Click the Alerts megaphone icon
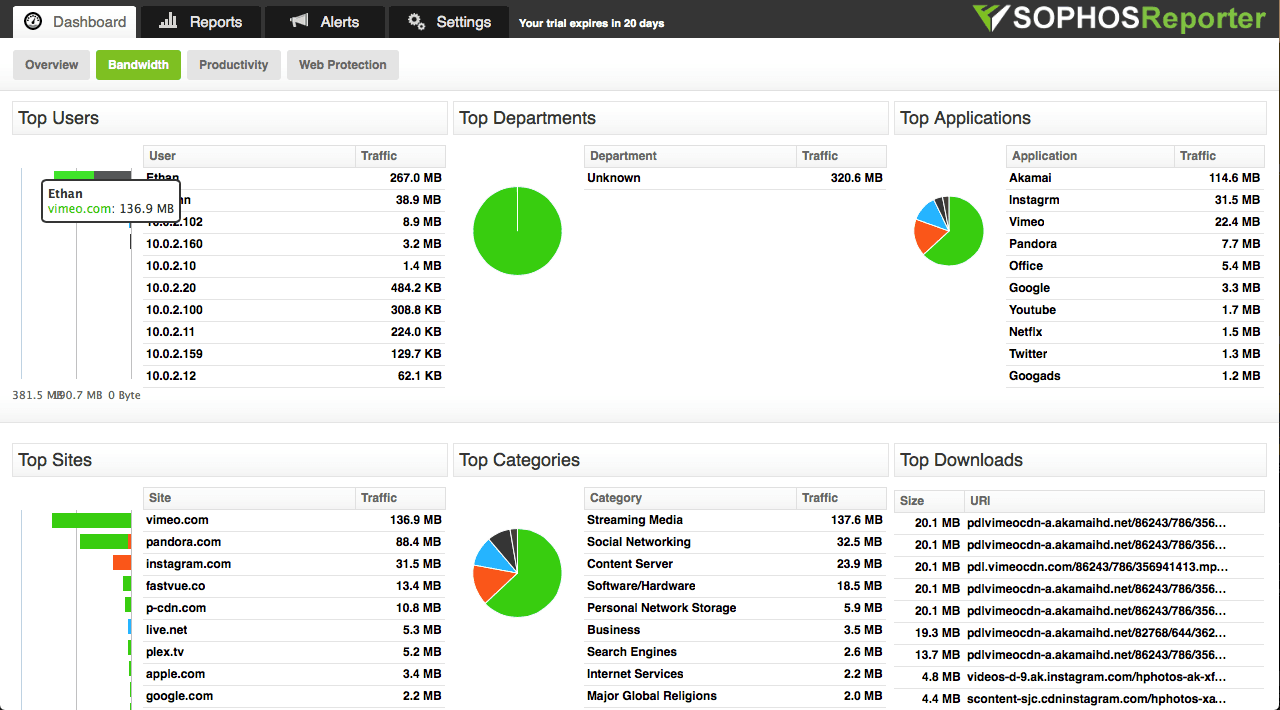The width and height of the screenshot is (1280, 710). pos(298,21)
